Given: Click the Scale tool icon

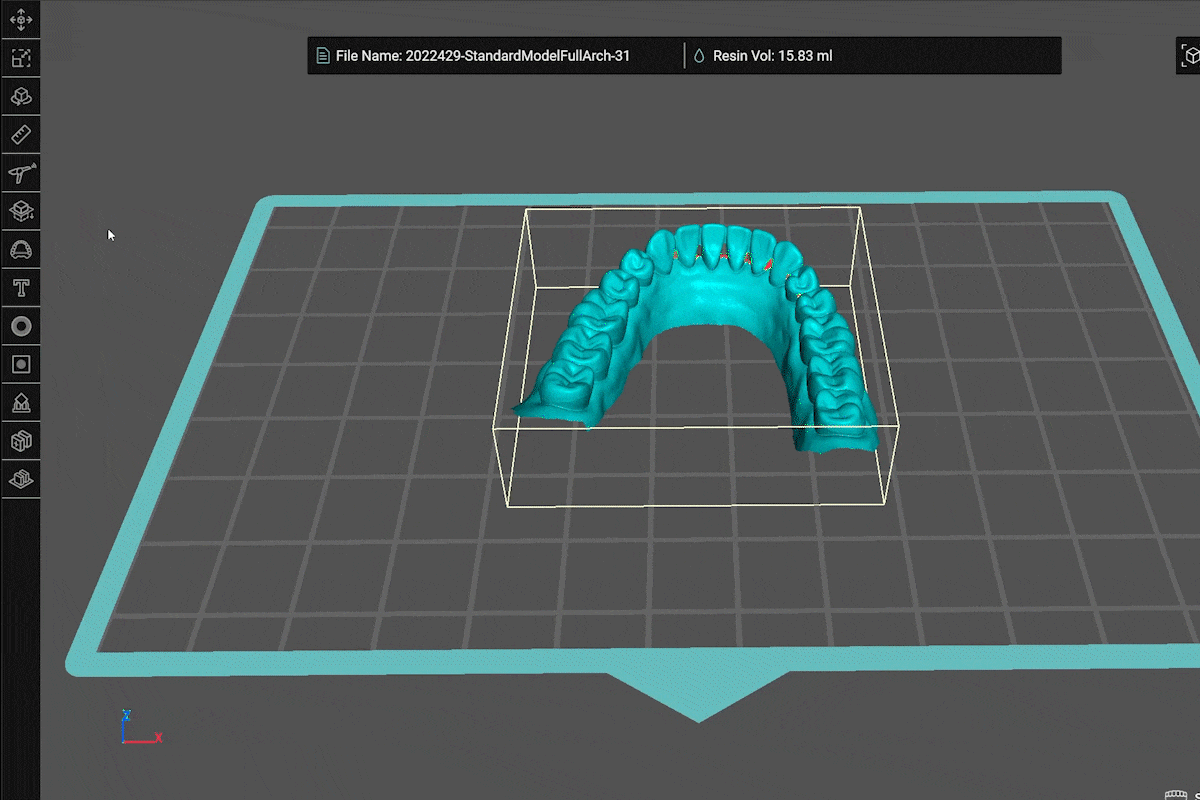Looking at the screenshot, I should point(20,58).
